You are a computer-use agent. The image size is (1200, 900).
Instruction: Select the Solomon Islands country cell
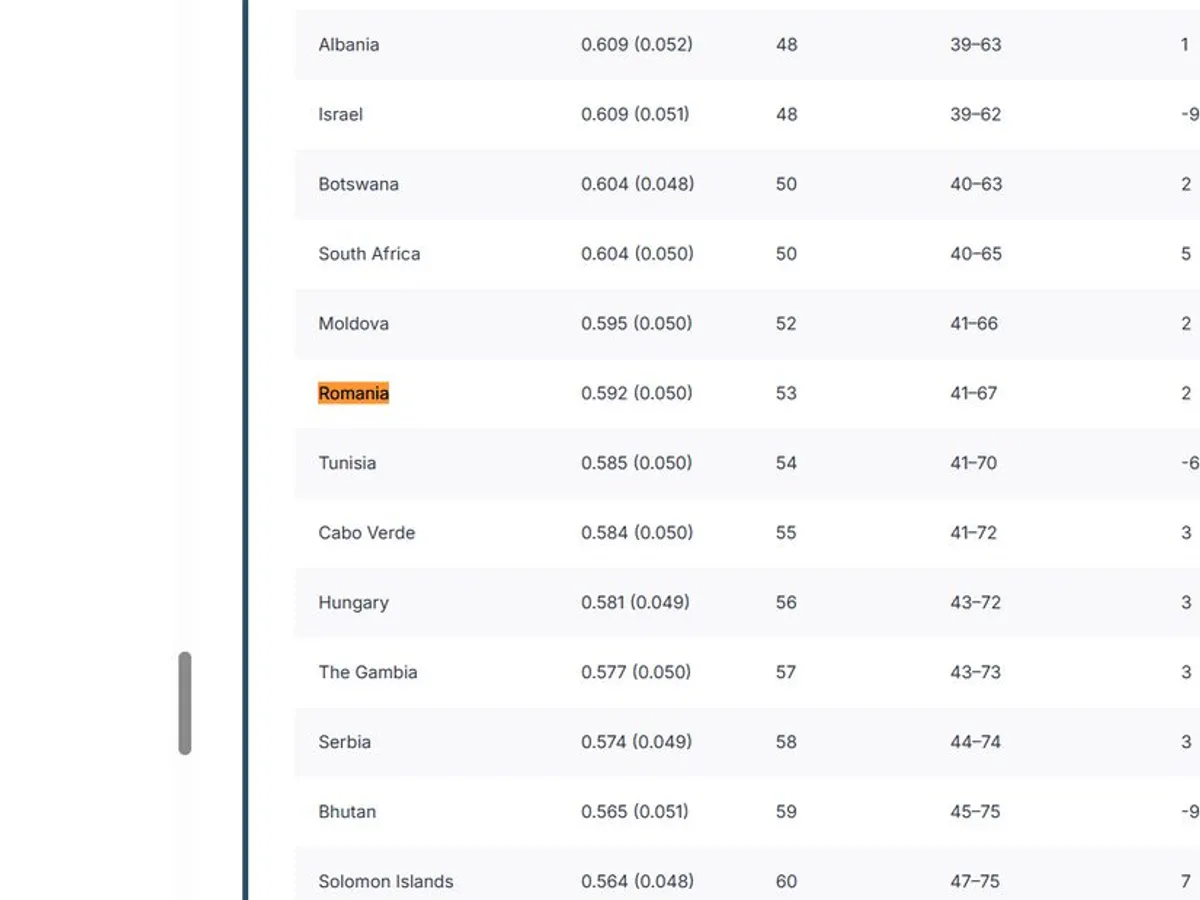point(385,882)
